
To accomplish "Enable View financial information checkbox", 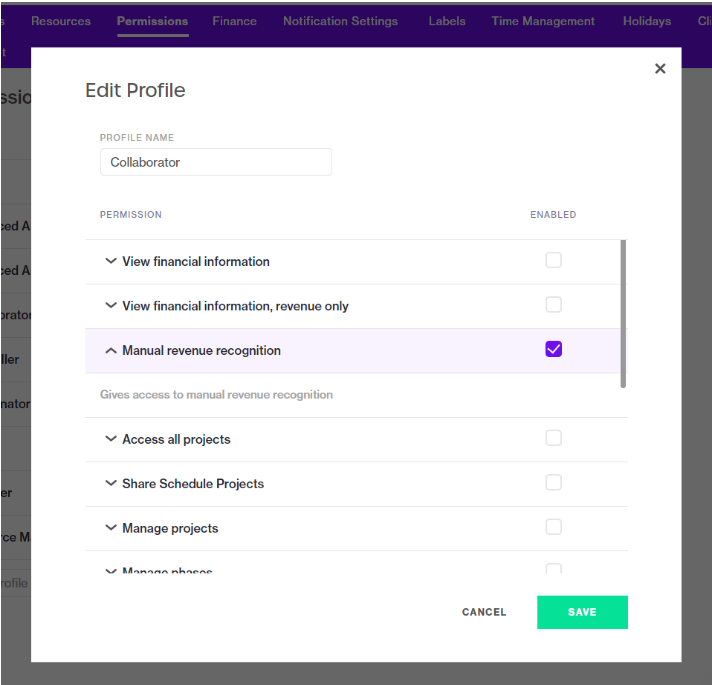I will pyautogui.click(x=553, y=260).
